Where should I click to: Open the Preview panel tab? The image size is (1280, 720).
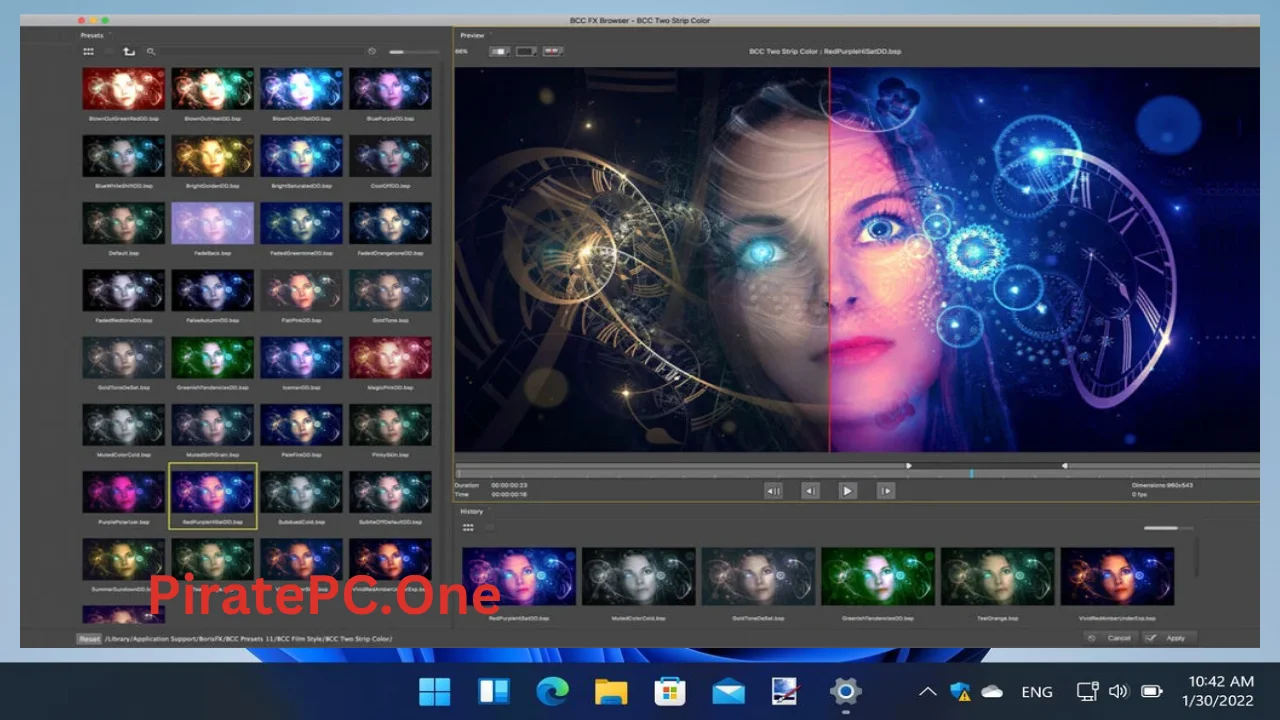click(x=472, y=35)
